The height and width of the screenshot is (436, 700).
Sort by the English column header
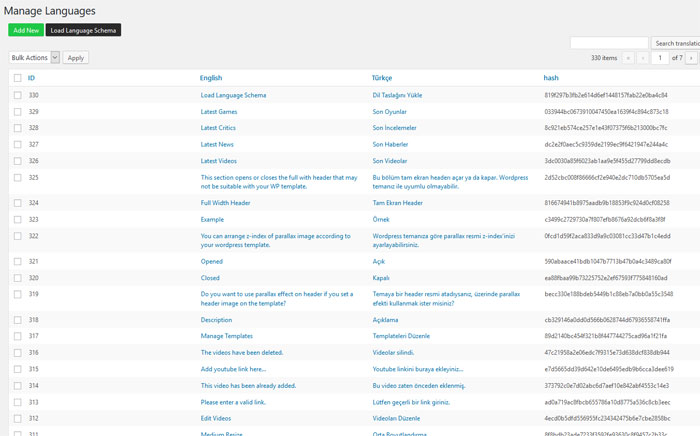pyautogui.click(x=211, y=78)
